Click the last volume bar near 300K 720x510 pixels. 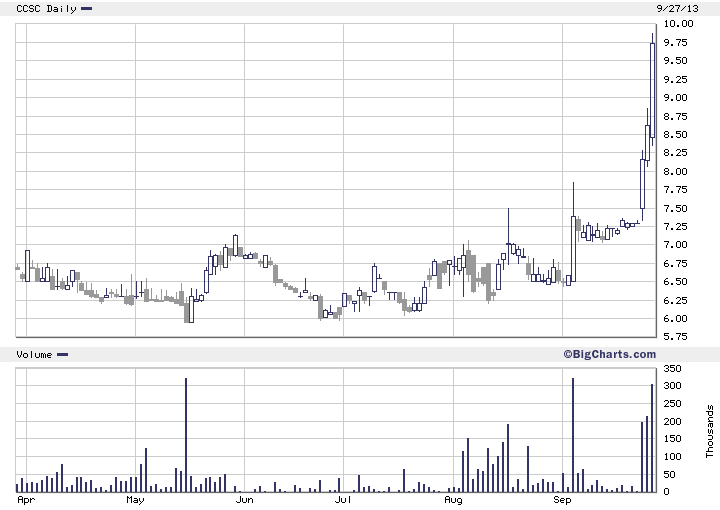(652, 438)
